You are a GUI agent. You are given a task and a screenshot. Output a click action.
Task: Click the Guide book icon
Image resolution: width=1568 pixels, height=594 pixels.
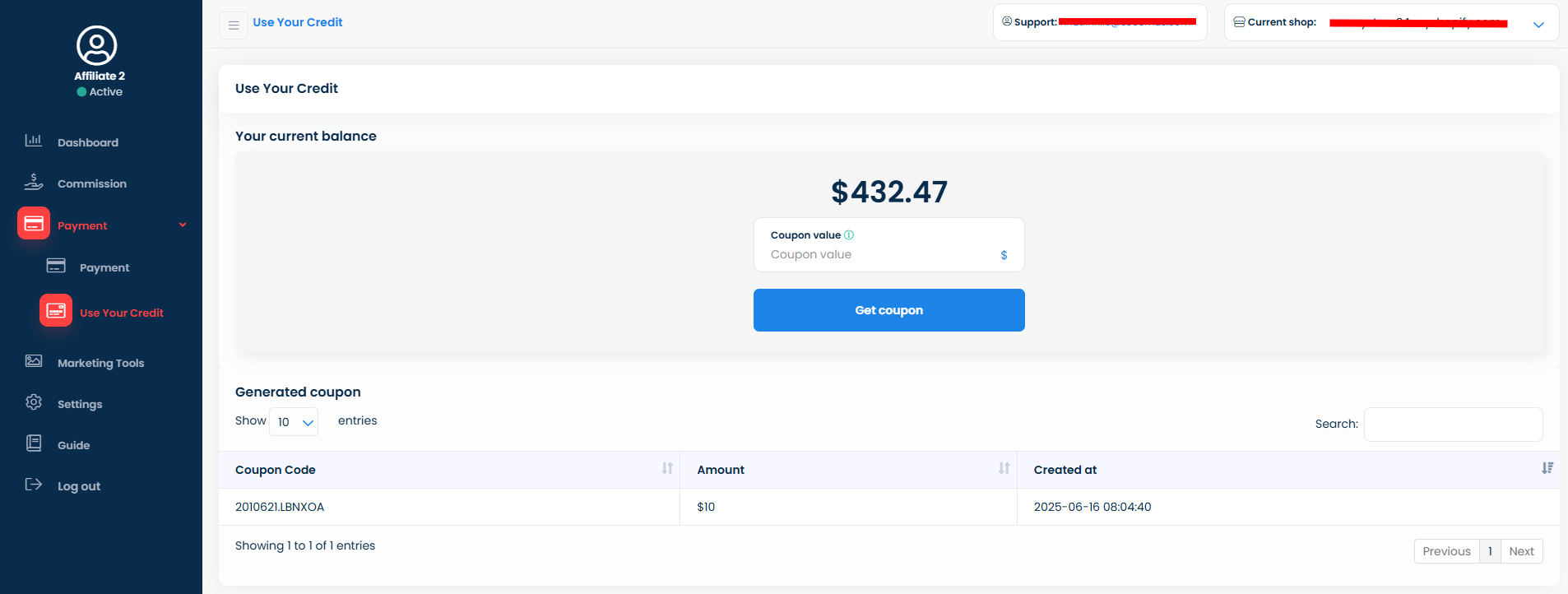click(34, 443)
